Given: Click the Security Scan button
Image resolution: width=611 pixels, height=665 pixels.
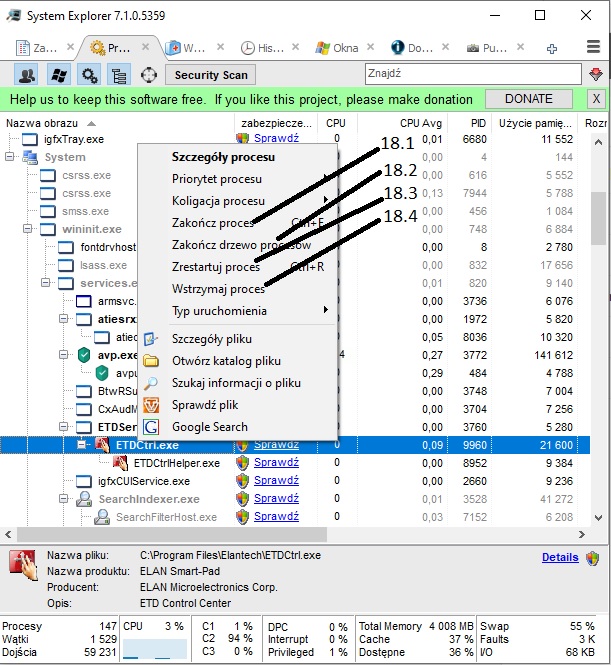Looking at the screenshot, I should pyautogui.click(x=211, y=75).
